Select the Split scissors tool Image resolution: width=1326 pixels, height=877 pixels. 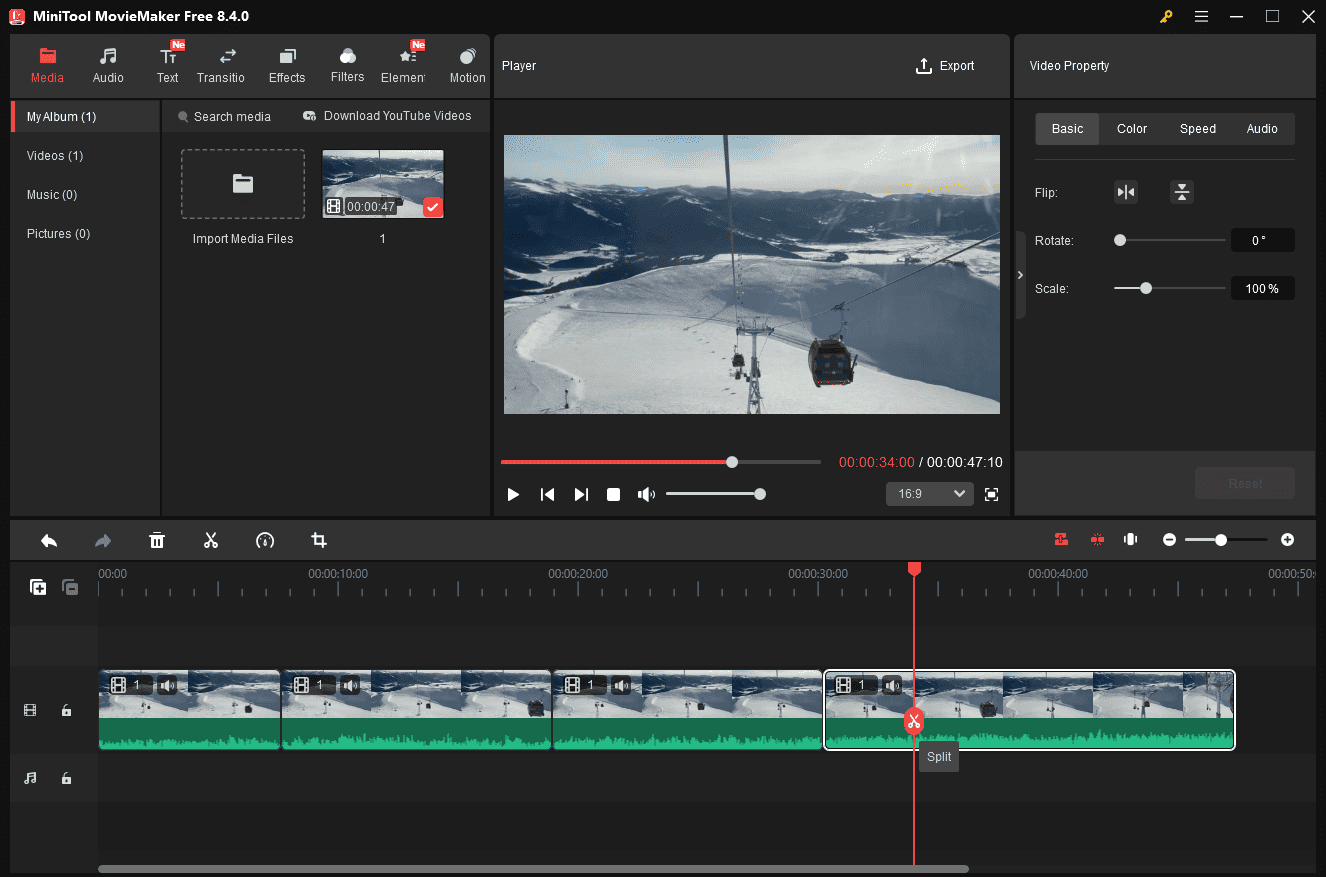pyautogui.click(x=211, y=540)
